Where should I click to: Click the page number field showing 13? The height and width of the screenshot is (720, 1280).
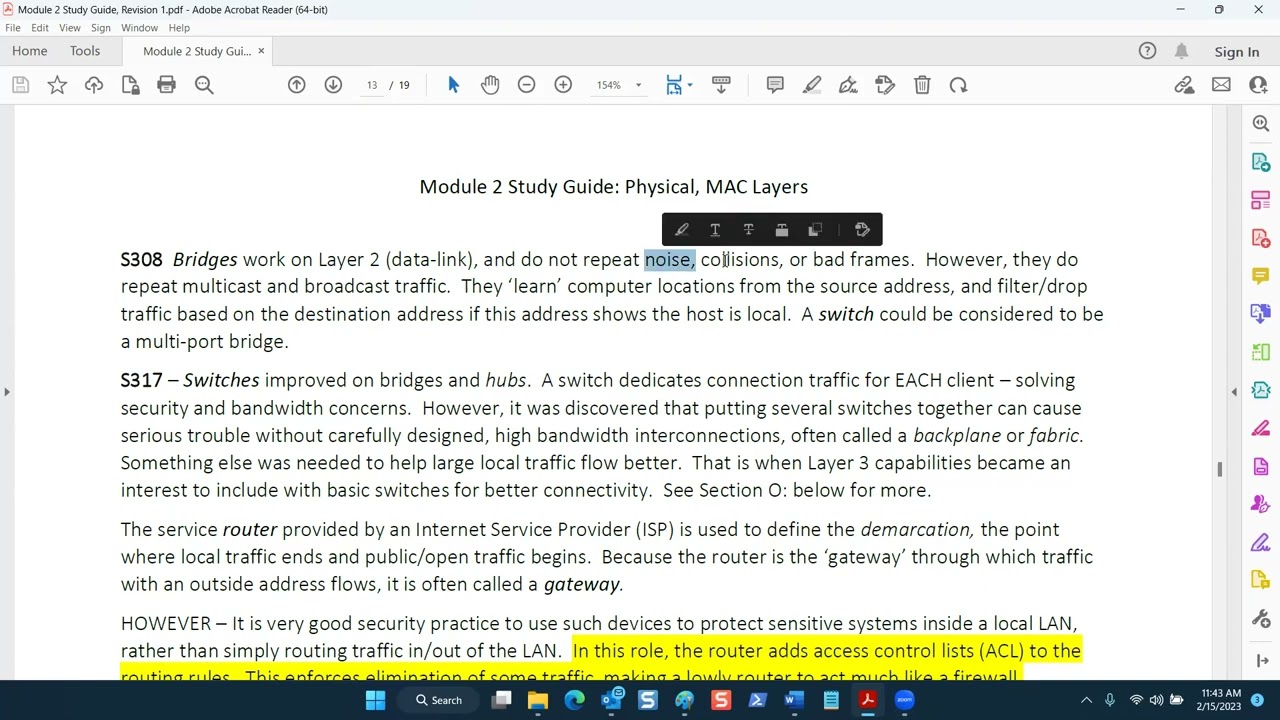(x=372, y=85)
